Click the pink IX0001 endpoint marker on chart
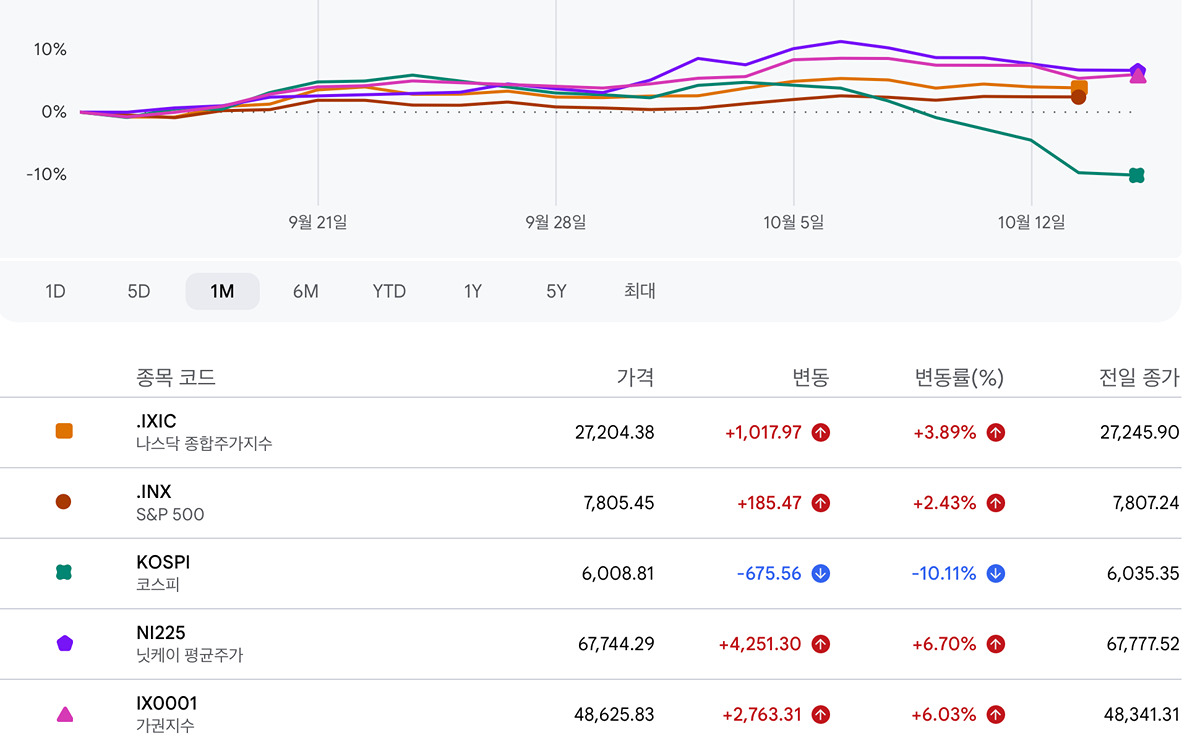 pos(1137,77)
